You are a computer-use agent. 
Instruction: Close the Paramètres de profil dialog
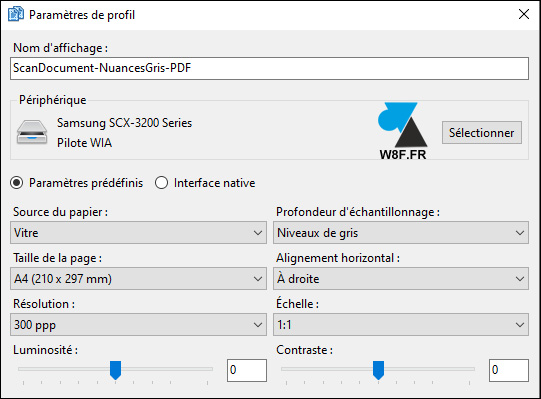point(524,14)
